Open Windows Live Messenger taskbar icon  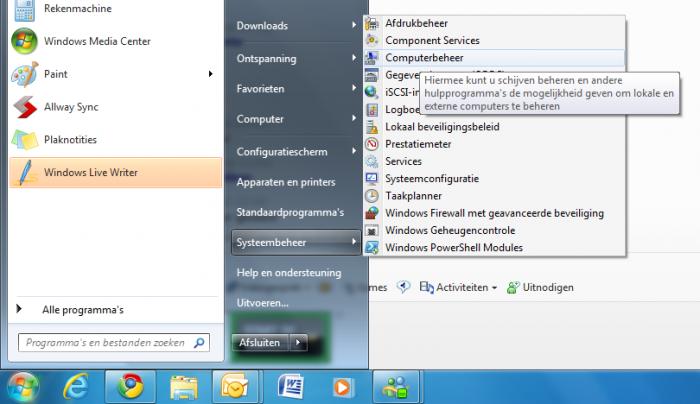click(396, 387)
